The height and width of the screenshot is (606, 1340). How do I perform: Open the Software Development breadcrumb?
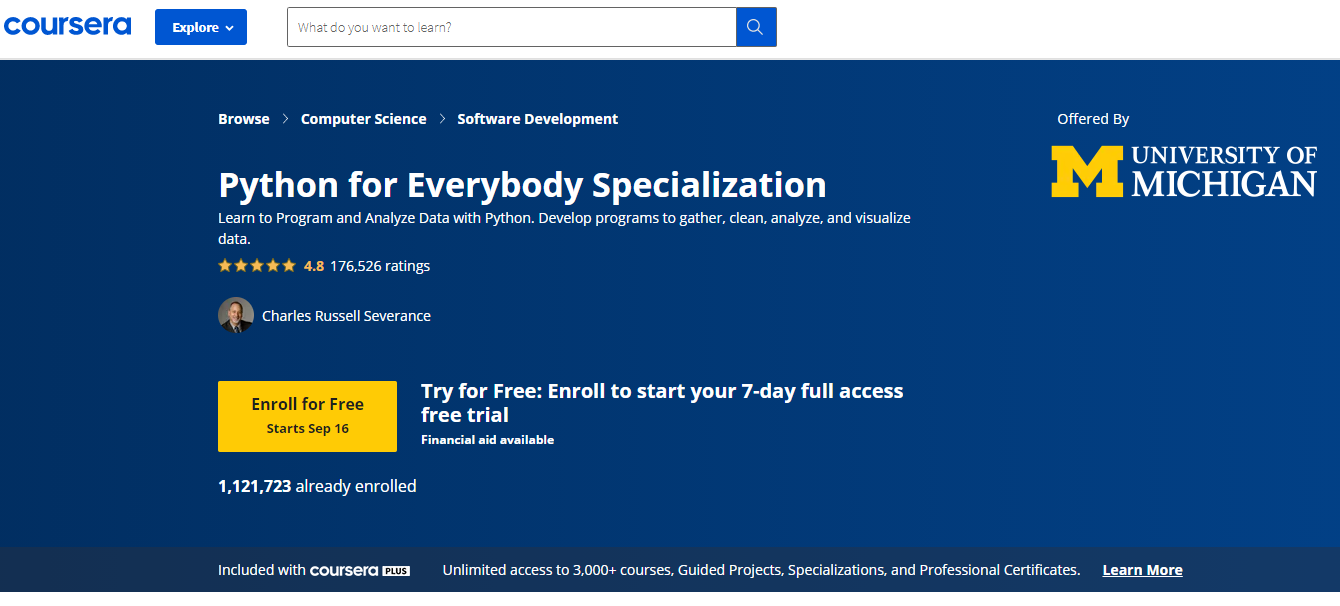[538, 119]
